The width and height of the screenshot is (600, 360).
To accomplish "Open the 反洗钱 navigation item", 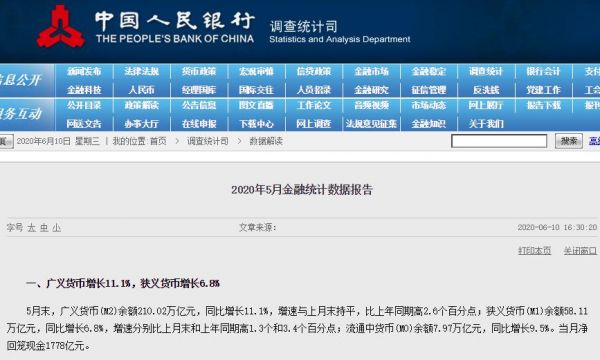I will pyautogui.click(x=486, y=90).
